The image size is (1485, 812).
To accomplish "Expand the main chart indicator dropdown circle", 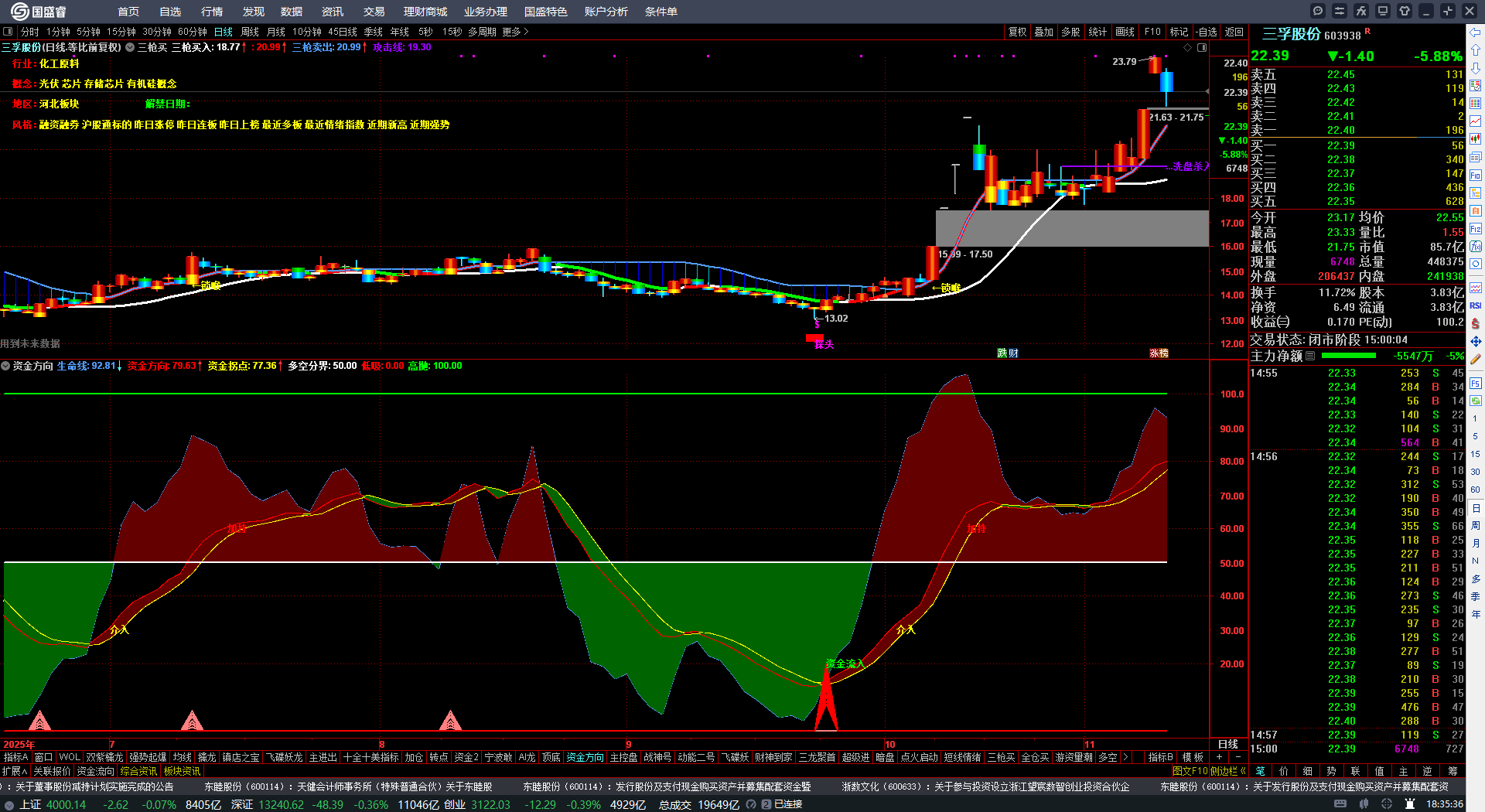I will [131, 47].
